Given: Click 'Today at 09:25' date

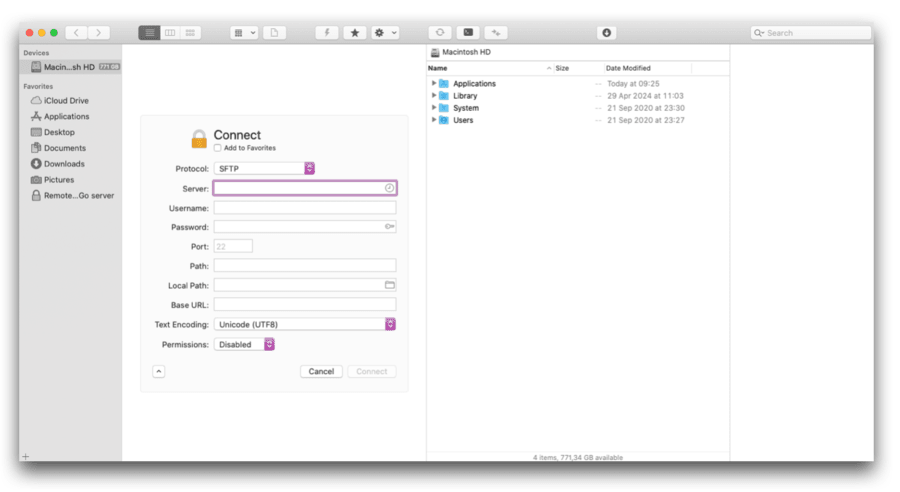Looking at the screenshot, I should point(633,84).
